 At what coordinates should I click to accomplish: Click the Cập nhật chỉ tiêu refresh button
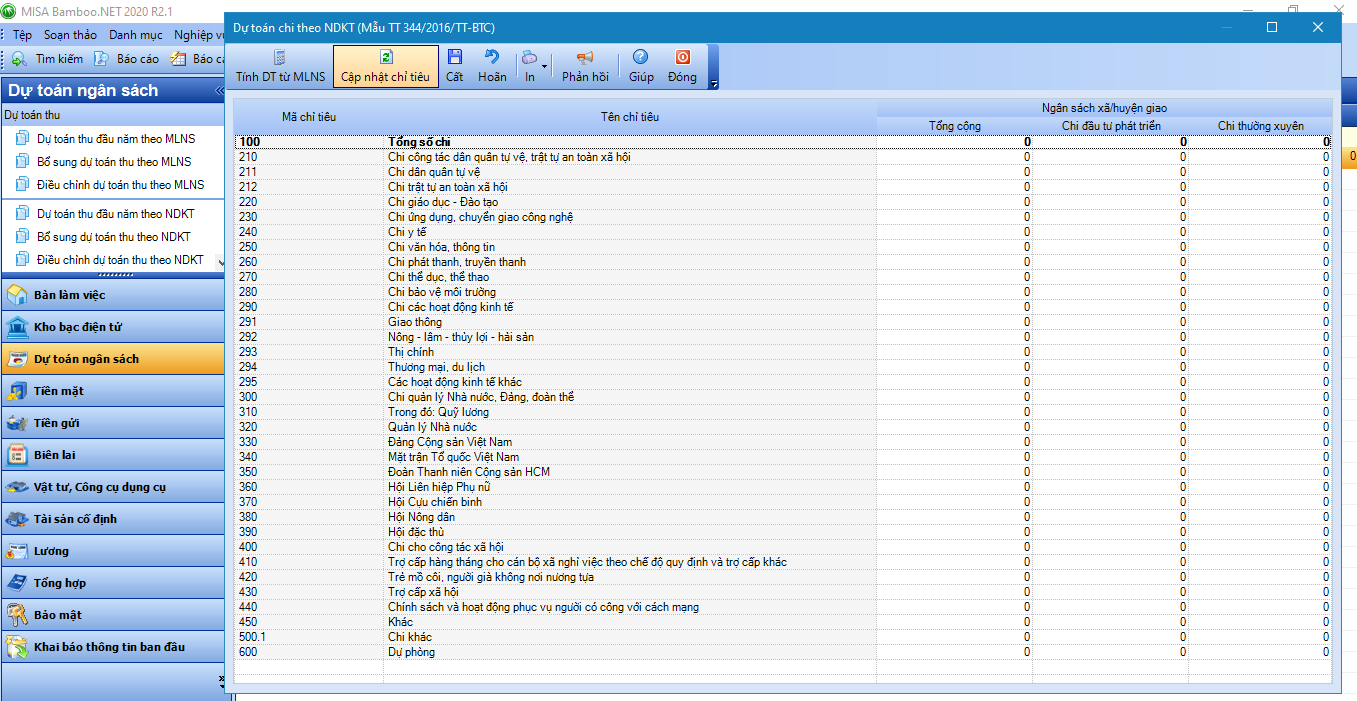(x=385, y=58)
